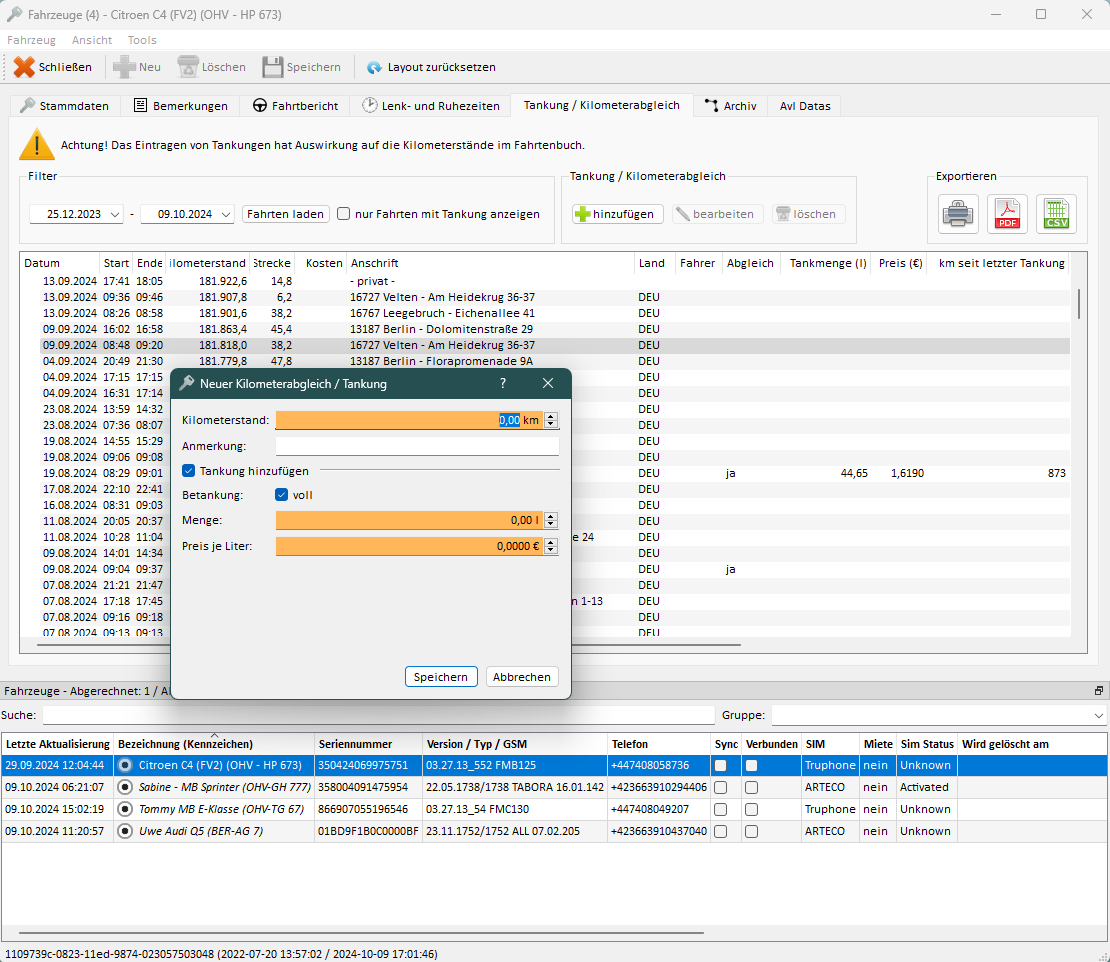Toggle the Betankung voll checkbox

[282, 494]
